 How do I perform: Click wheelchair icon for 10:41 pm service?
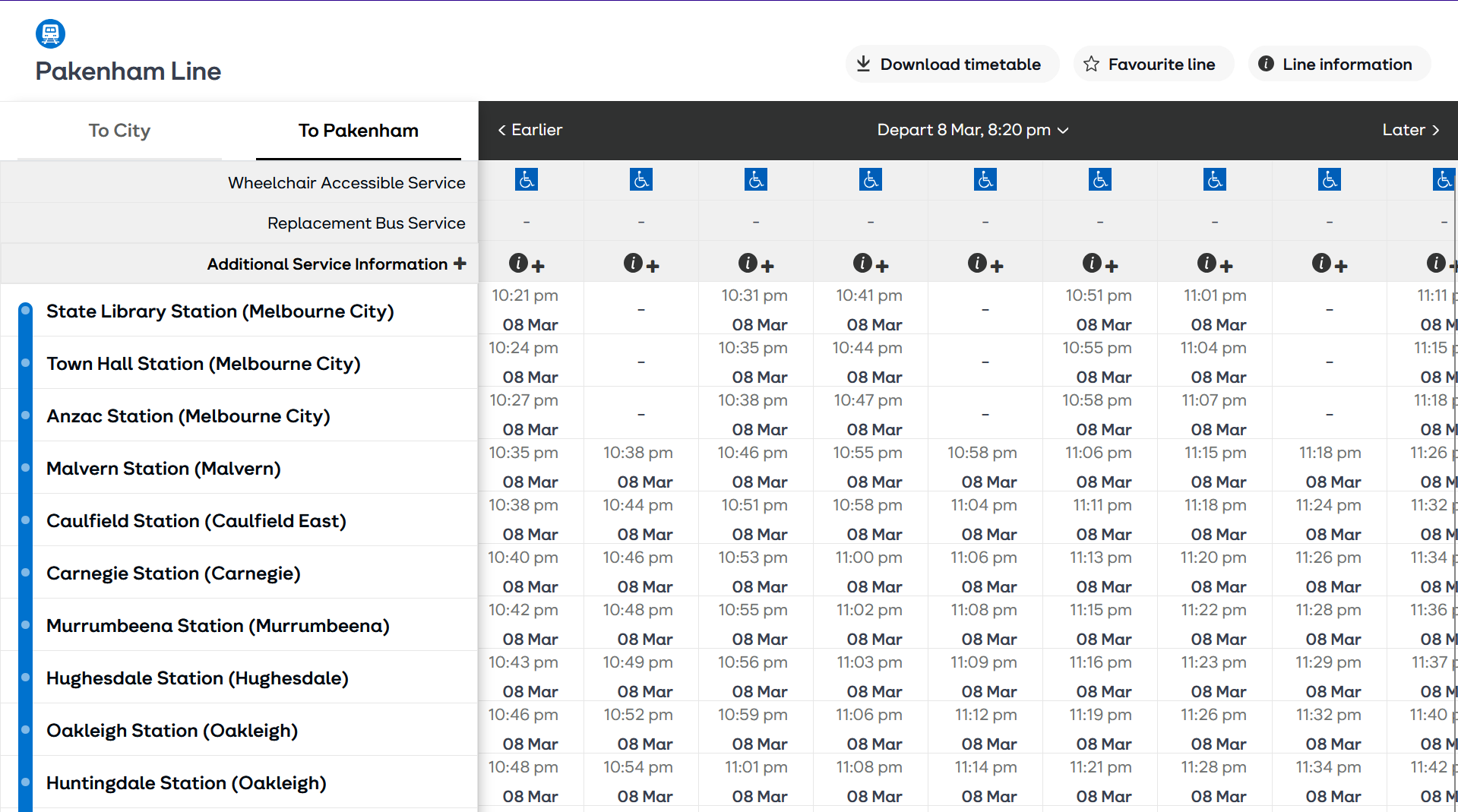pos(871,180)
